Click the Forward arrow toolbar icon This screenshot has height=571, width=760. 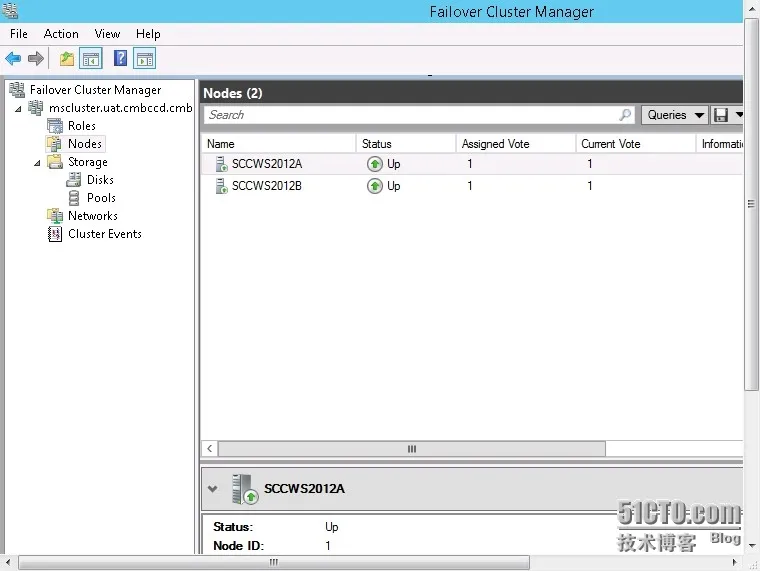[x=36, y=59]
